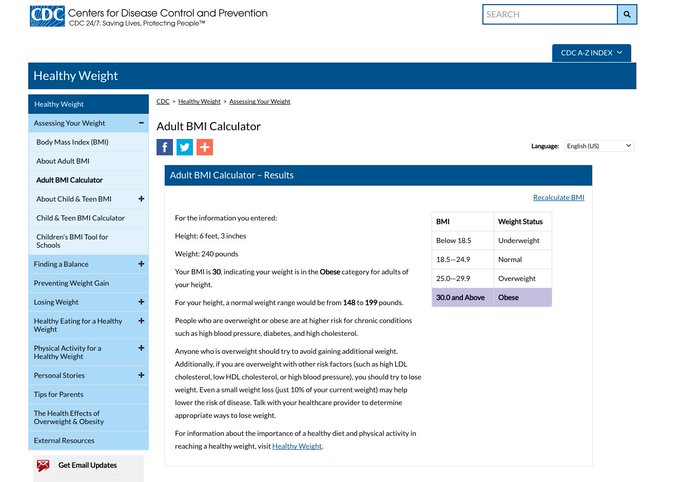
Task: Expand Healthy Eating for a Healthy Weight
Action: (x=141, y=321)
